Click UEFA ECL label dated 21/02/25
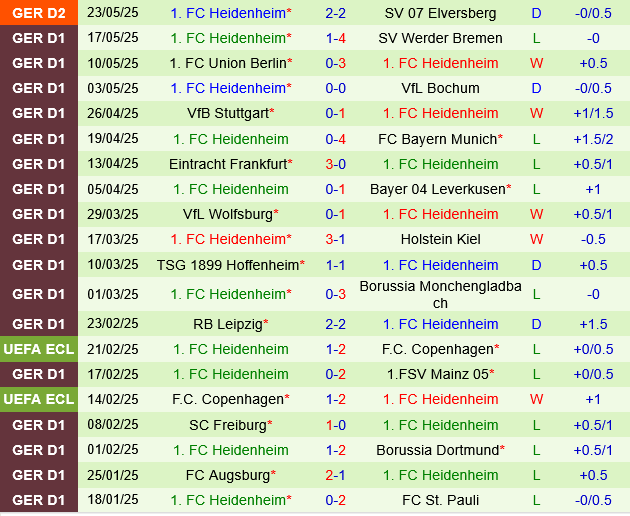The height and width of the screenshot is (516, 630). click(39, 349)
